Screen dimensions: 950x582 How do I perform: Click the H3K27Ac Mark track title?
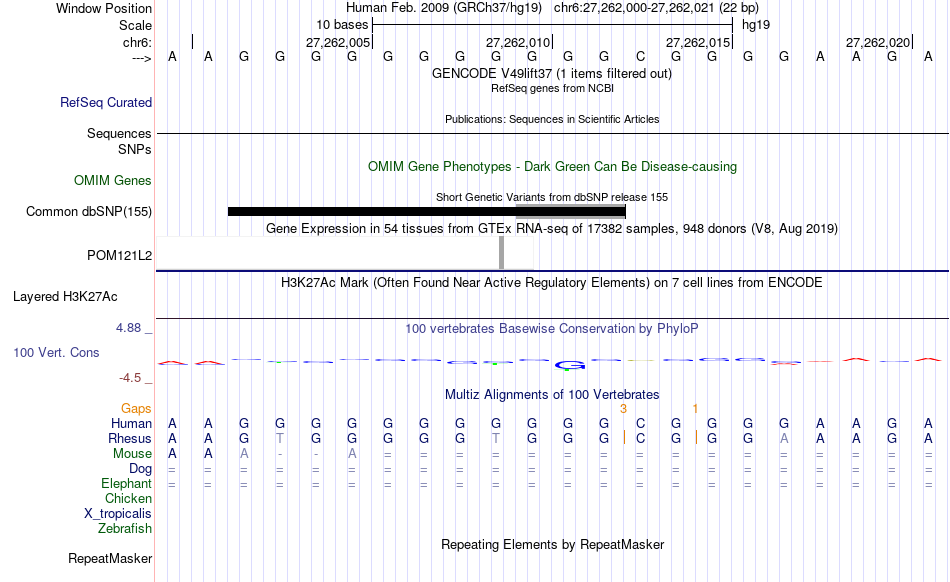click(552, 283)
